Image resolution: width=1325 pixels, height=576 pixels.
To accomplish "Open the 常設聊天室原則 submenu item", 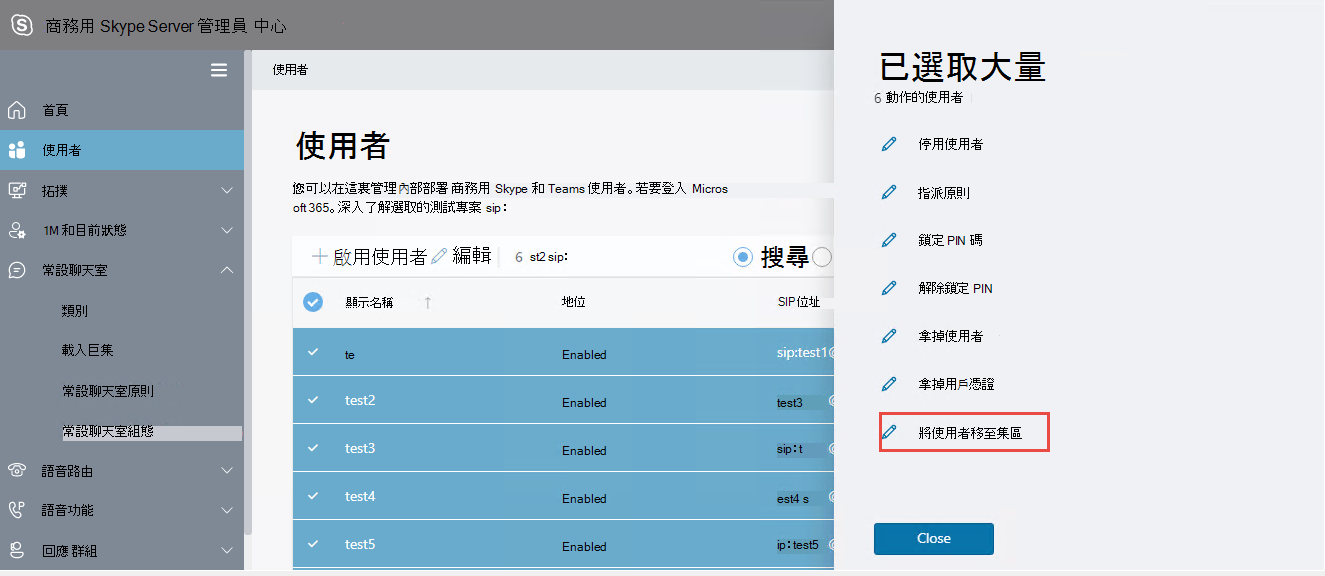I will click(108, 391).
